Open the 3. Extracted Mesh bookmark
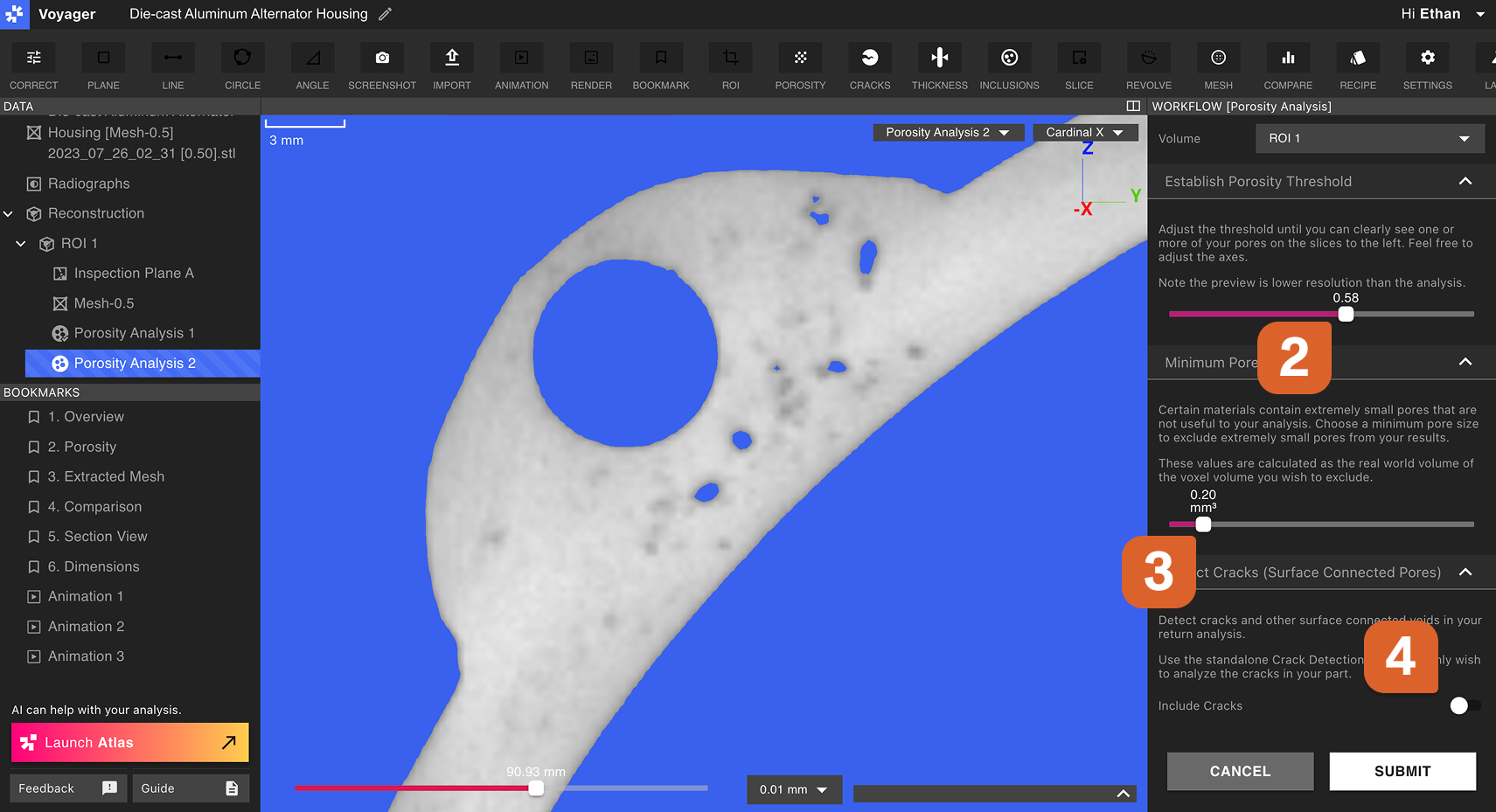Viewport: 1496px width, 812px height. [x=106, y=476]
